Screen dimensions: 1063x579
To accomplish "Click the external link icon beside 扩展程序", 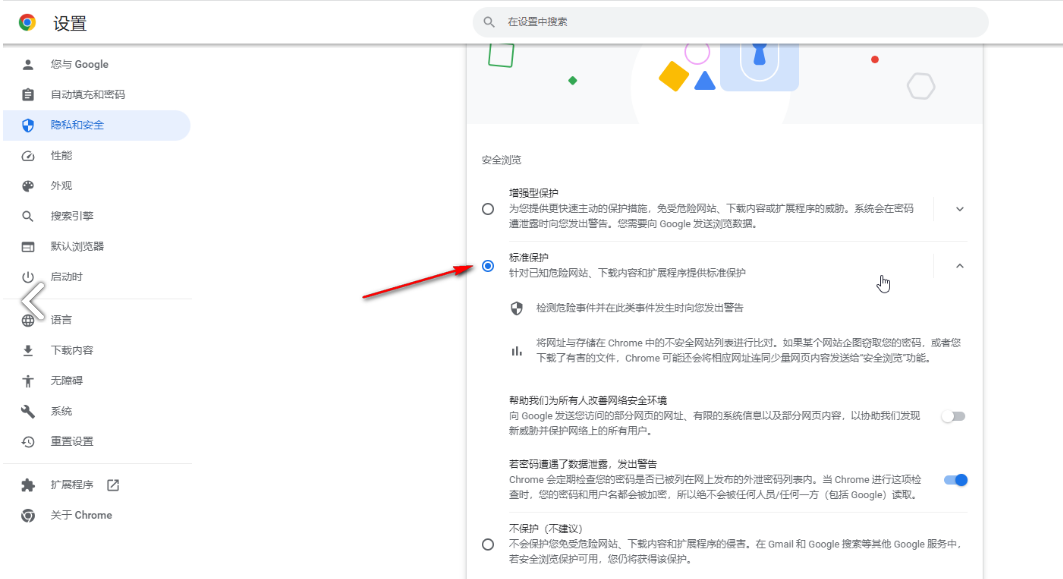I will pos(113,485).
